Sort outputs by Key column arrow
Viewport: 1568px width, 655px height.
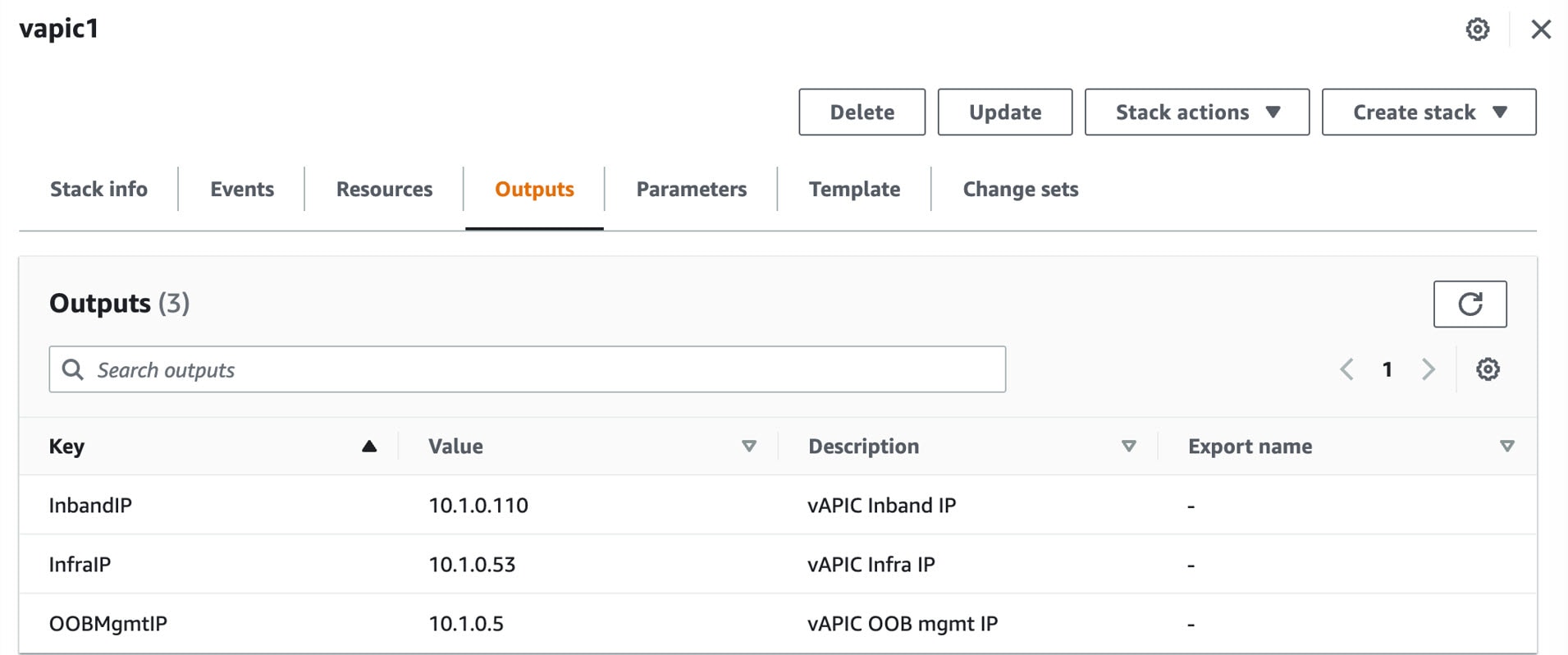tap(369, 447)
